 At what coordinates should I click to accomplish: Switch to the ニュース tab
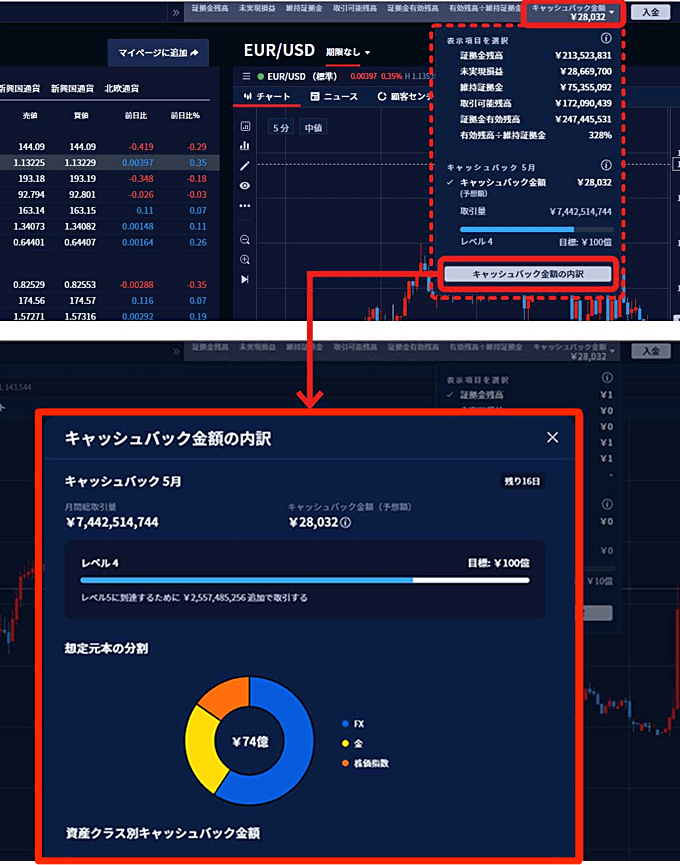[x=334, y=97]
